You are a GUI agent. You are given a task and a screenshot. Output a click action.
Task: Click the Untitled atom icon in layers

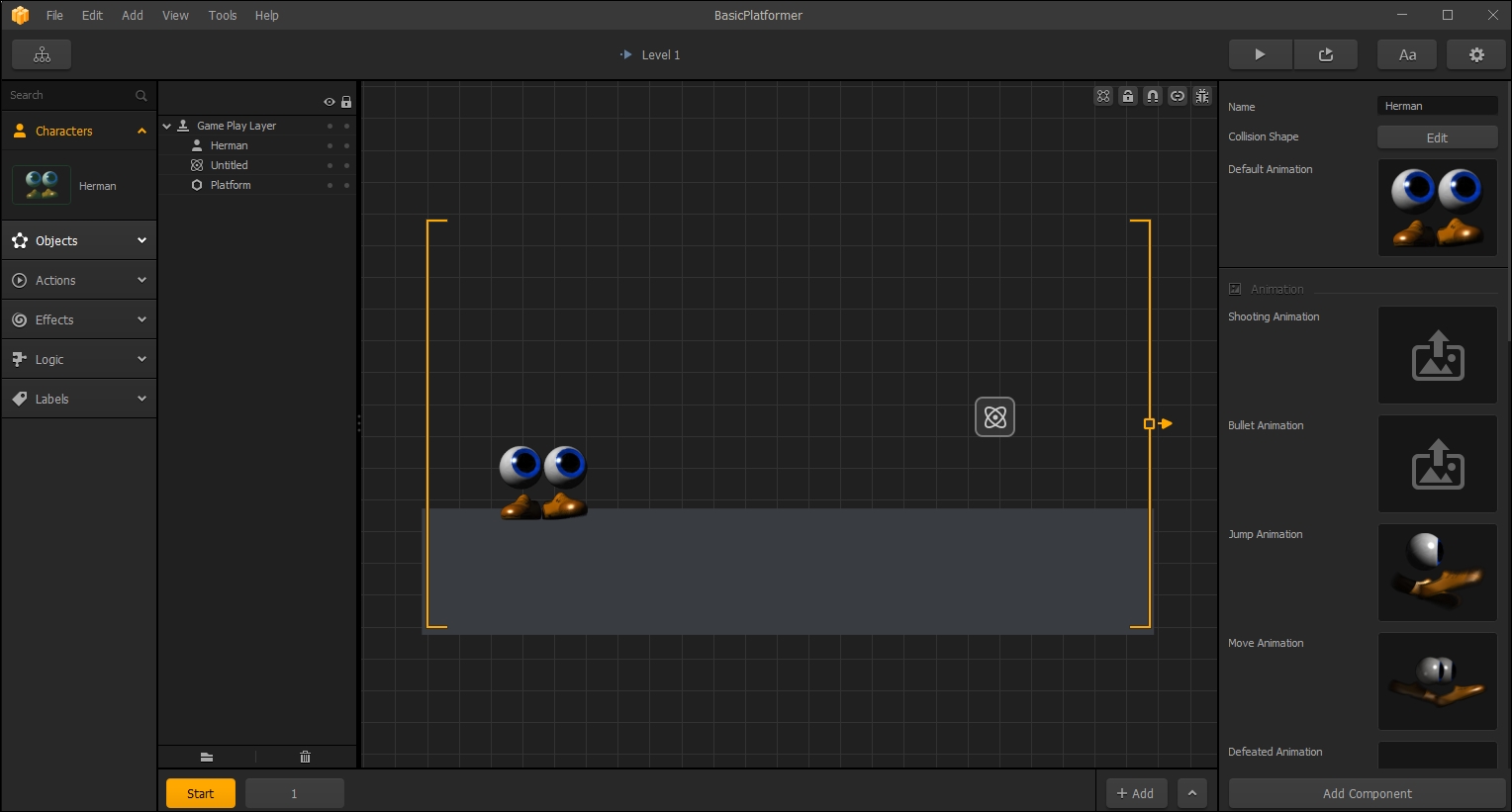click(x=197, y=165)
